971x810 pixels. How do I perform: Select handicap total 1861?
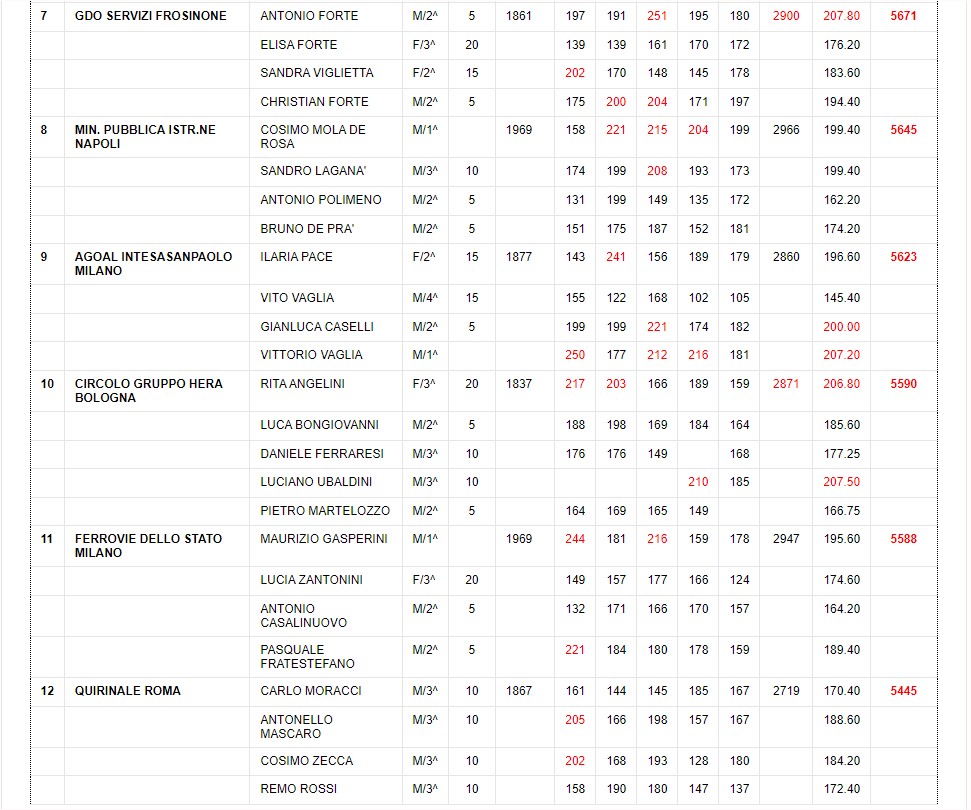[518, 16]
